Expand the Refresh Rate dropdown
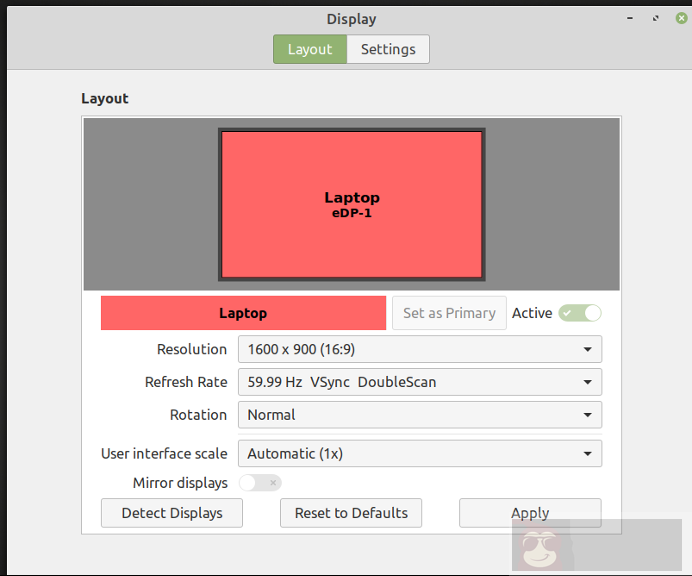The height and width of the screenshot is (576, 692). [419, 382]
